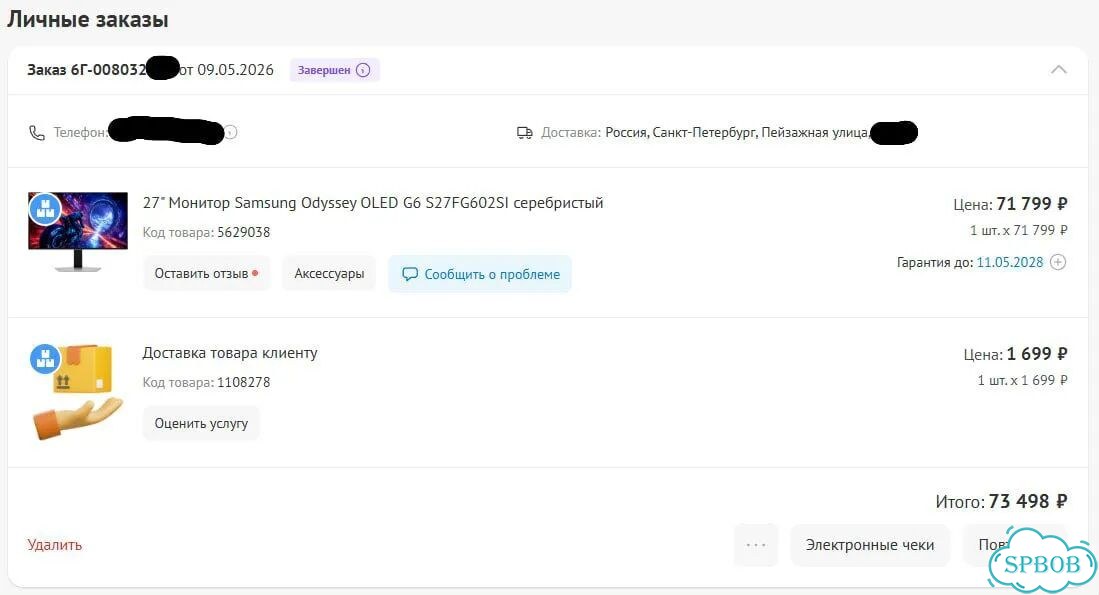Viewport: 1099px width, 595px height.
Task: Click the delivery address Пейзажная улица text
Action: (x=815, y=132)
